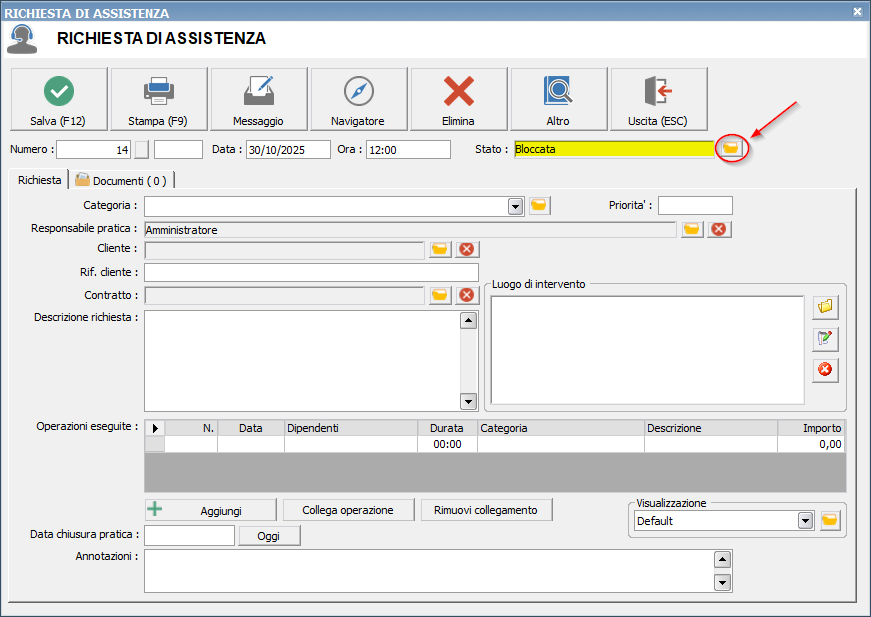Click the Aggiungi button

(x=211, y=510)
